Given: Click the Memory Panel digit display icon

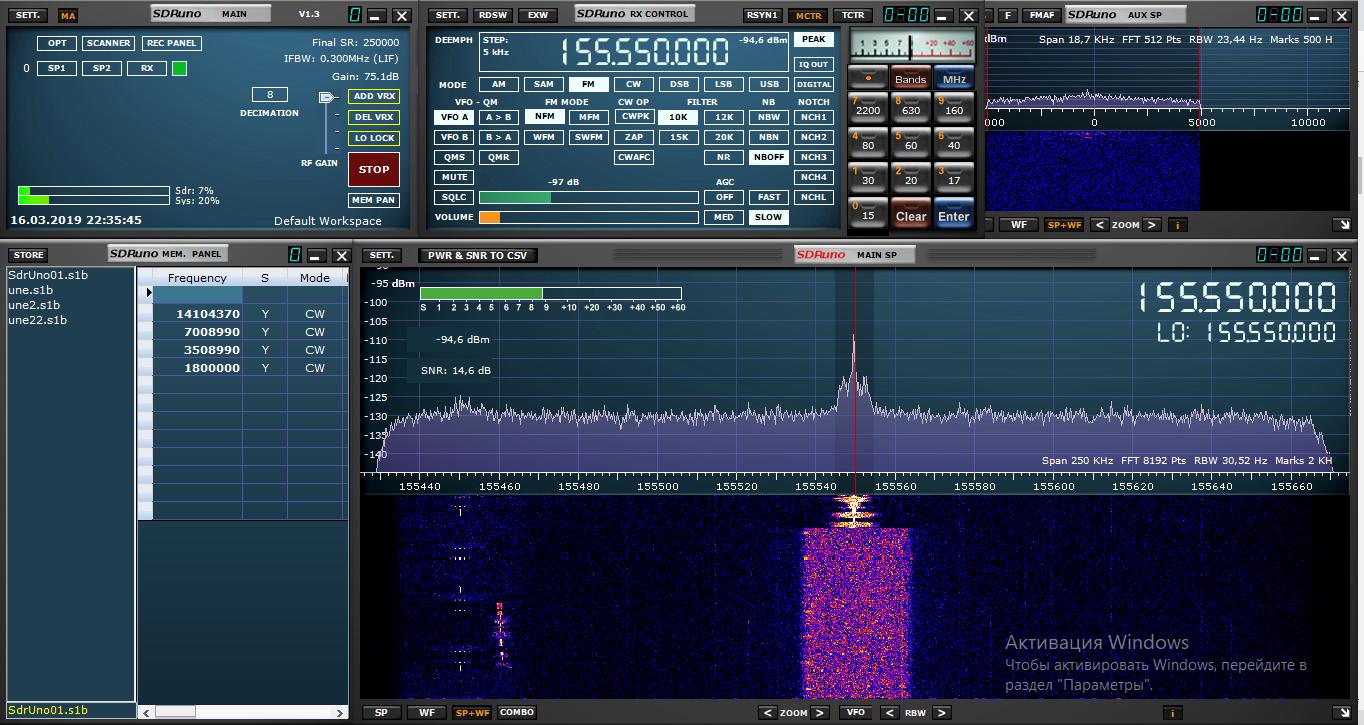Looking at the screenshot, I should 295,255.
